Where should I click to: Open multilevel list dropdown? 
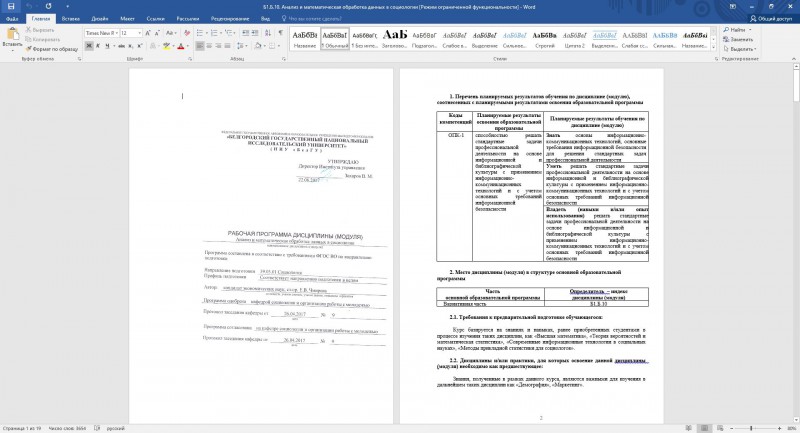pos(235,33)
